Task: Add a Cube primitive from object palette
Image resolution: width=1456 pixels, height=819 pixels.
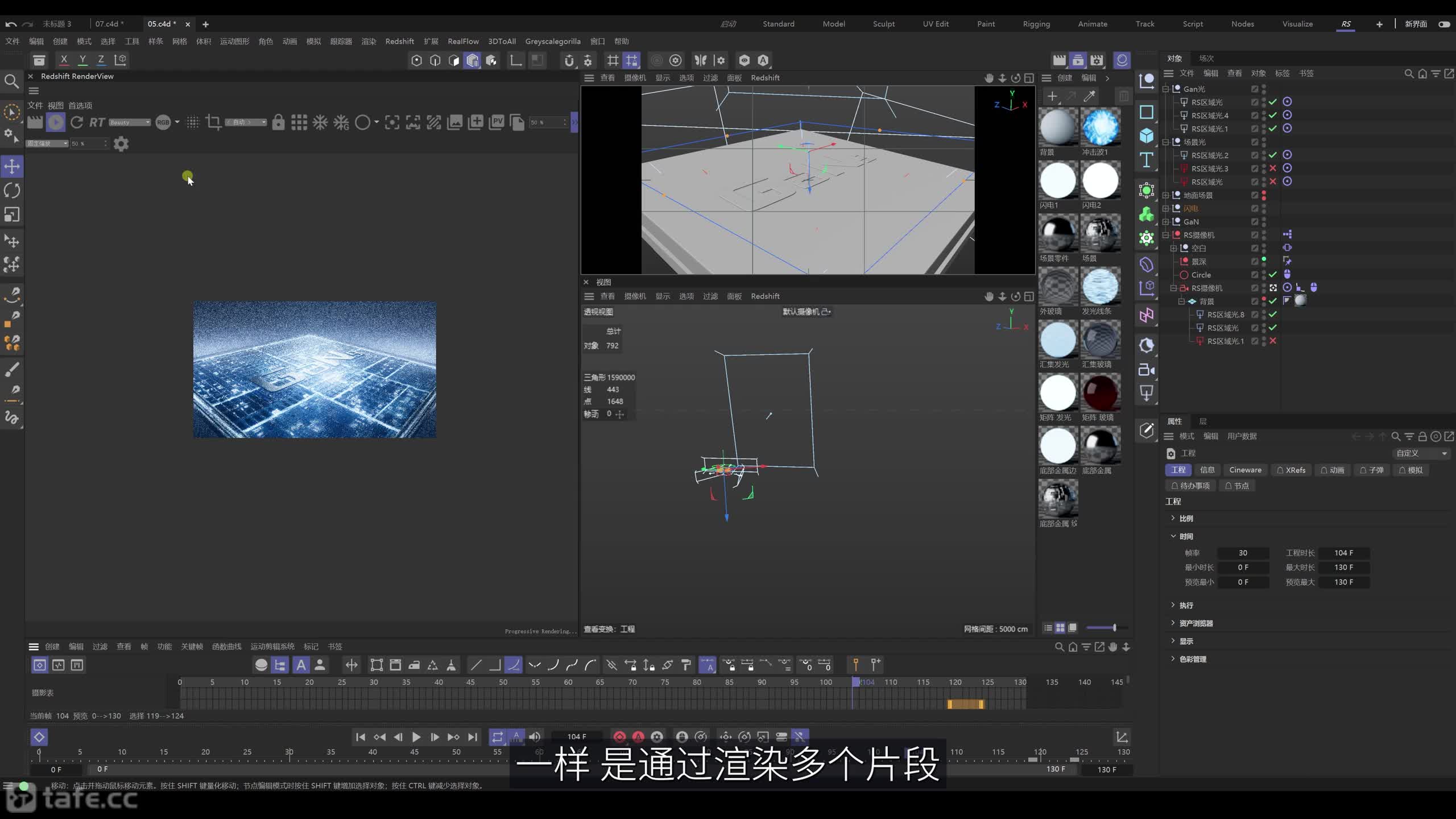Action: 1147,135
